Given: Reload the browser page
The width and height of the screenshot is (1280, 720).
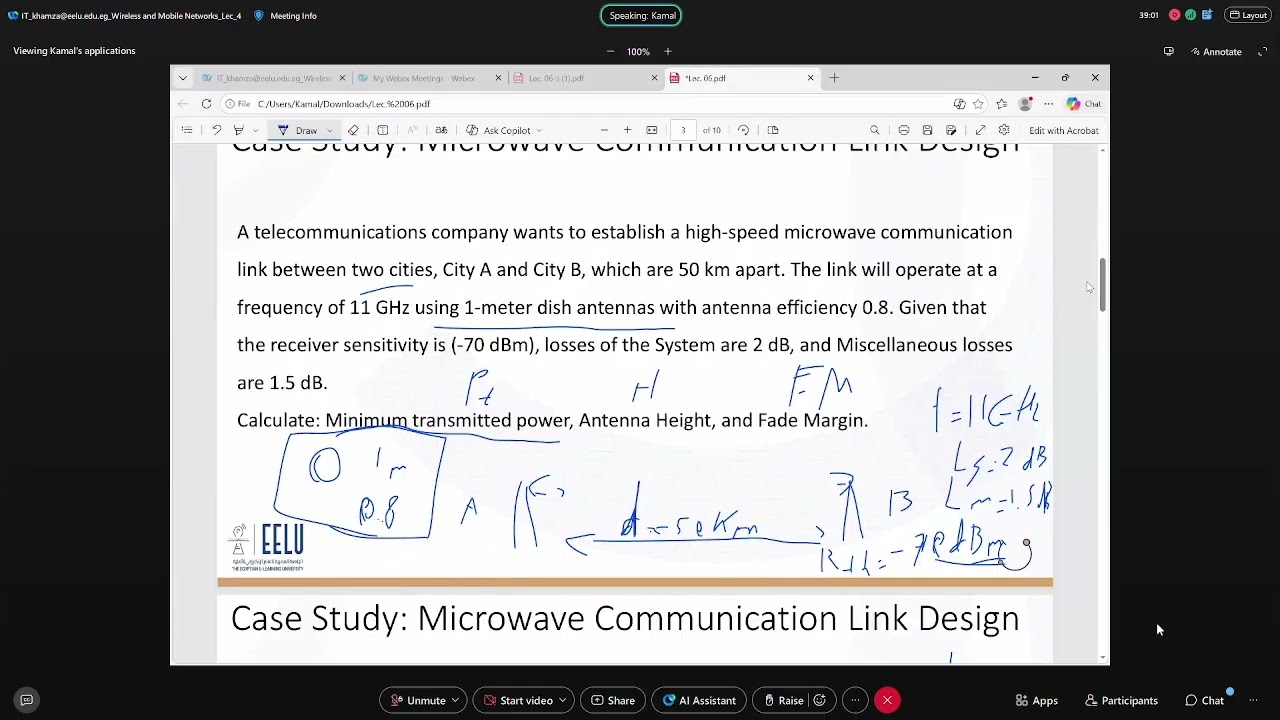Looking at the screenshot, I should 206,104.
